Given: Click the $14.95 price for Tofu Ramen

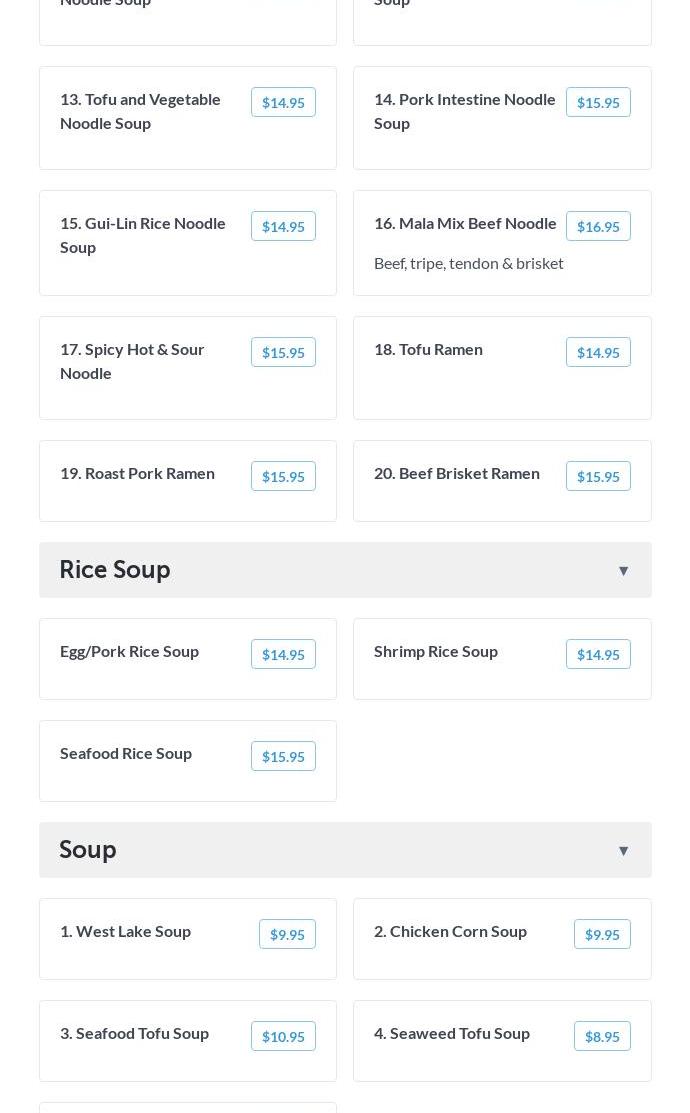Looking at the screenshot, I should (x=598, y=352).
